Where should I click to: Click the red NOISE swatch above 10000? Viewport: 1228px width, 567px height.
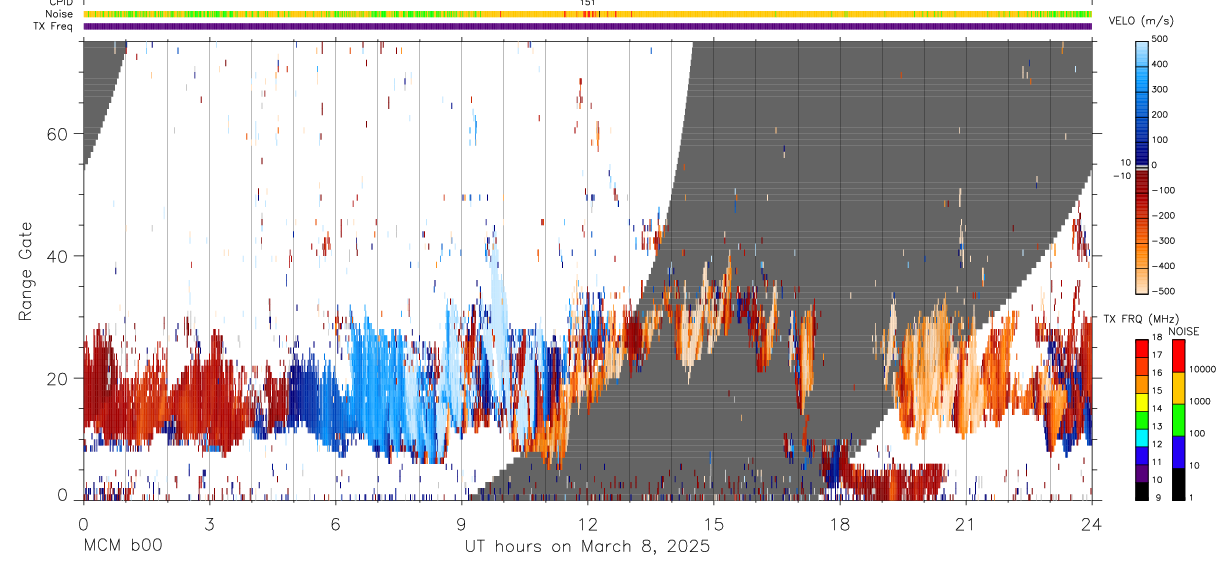coord(1178,356)
